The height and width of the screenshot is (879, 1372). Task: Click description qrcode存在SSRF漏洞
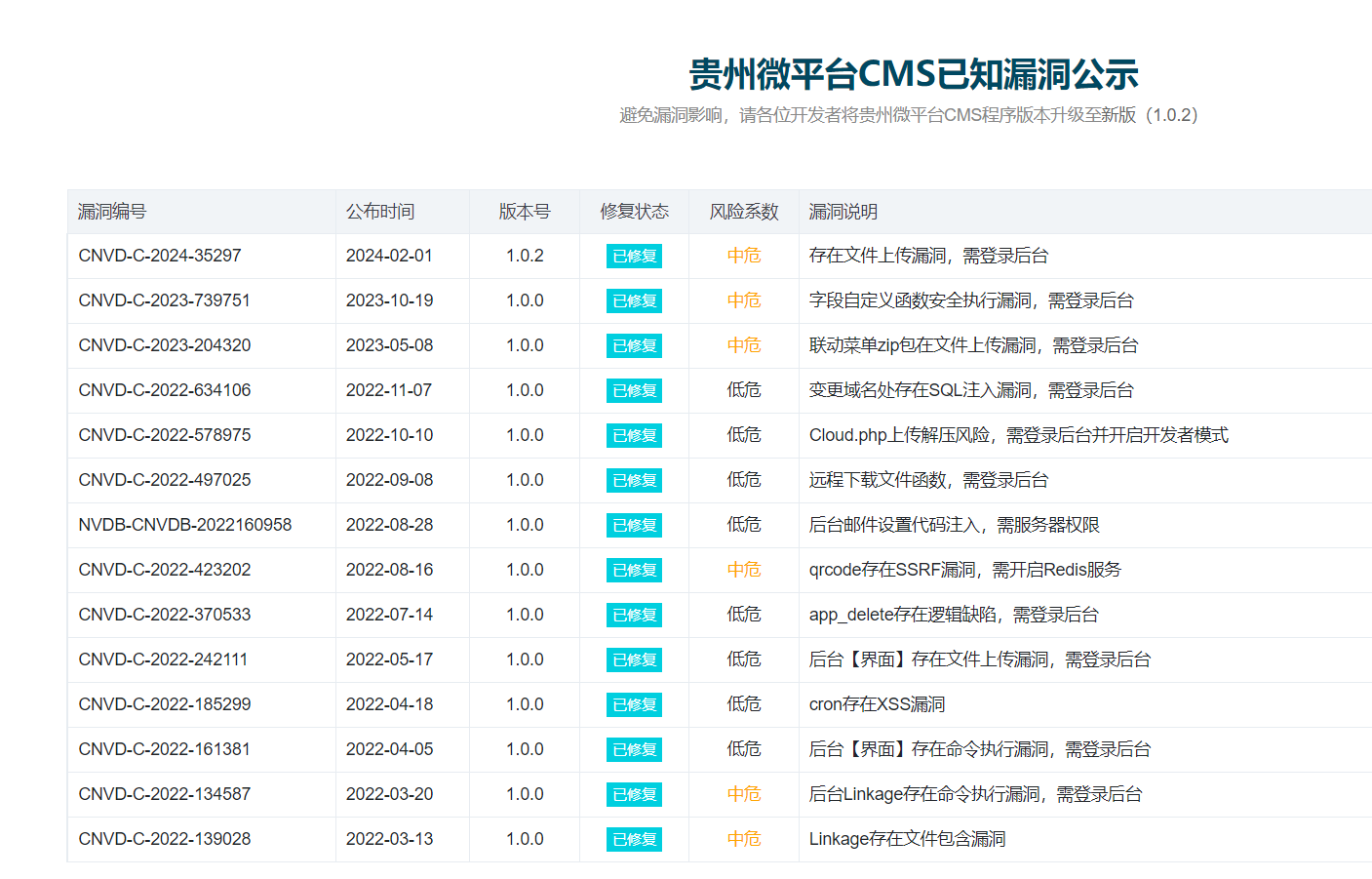[892, 570]
